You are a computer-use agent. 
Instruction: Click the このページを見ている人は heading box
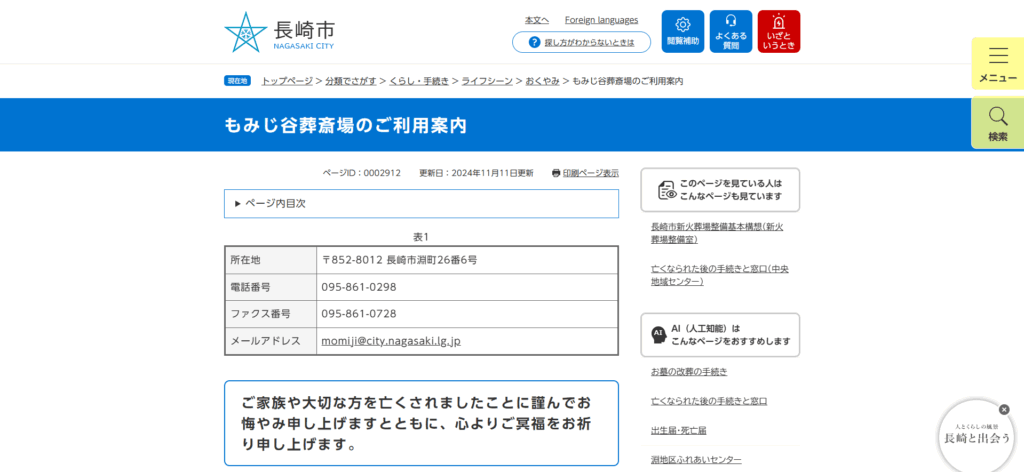(x=720, y=190)
